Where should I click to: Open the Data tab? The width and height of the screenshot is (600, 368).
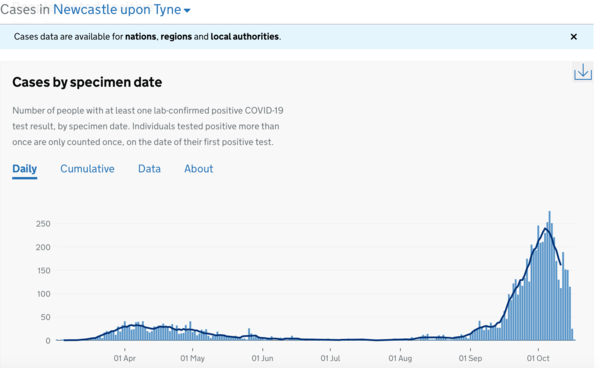149,169
